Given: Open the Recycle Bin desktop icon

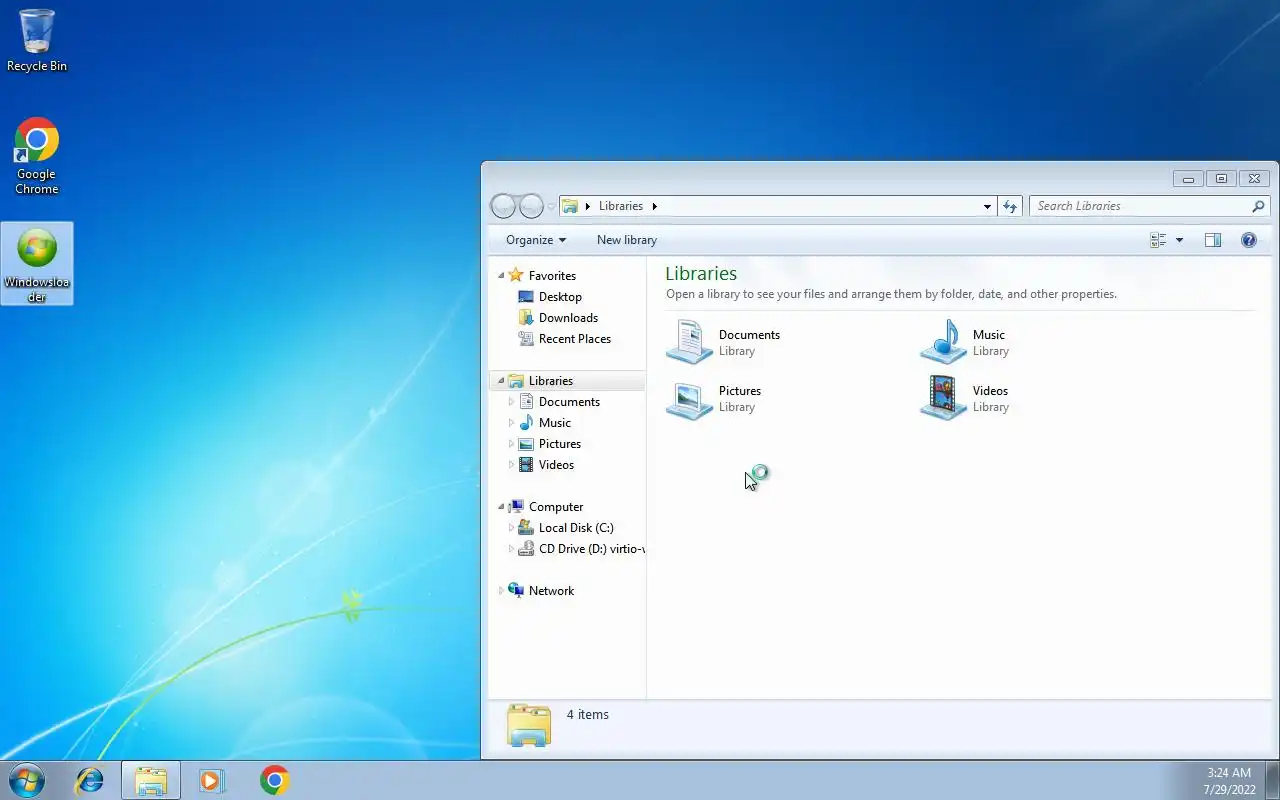Looking at the screenshot, I should point(37,40).
